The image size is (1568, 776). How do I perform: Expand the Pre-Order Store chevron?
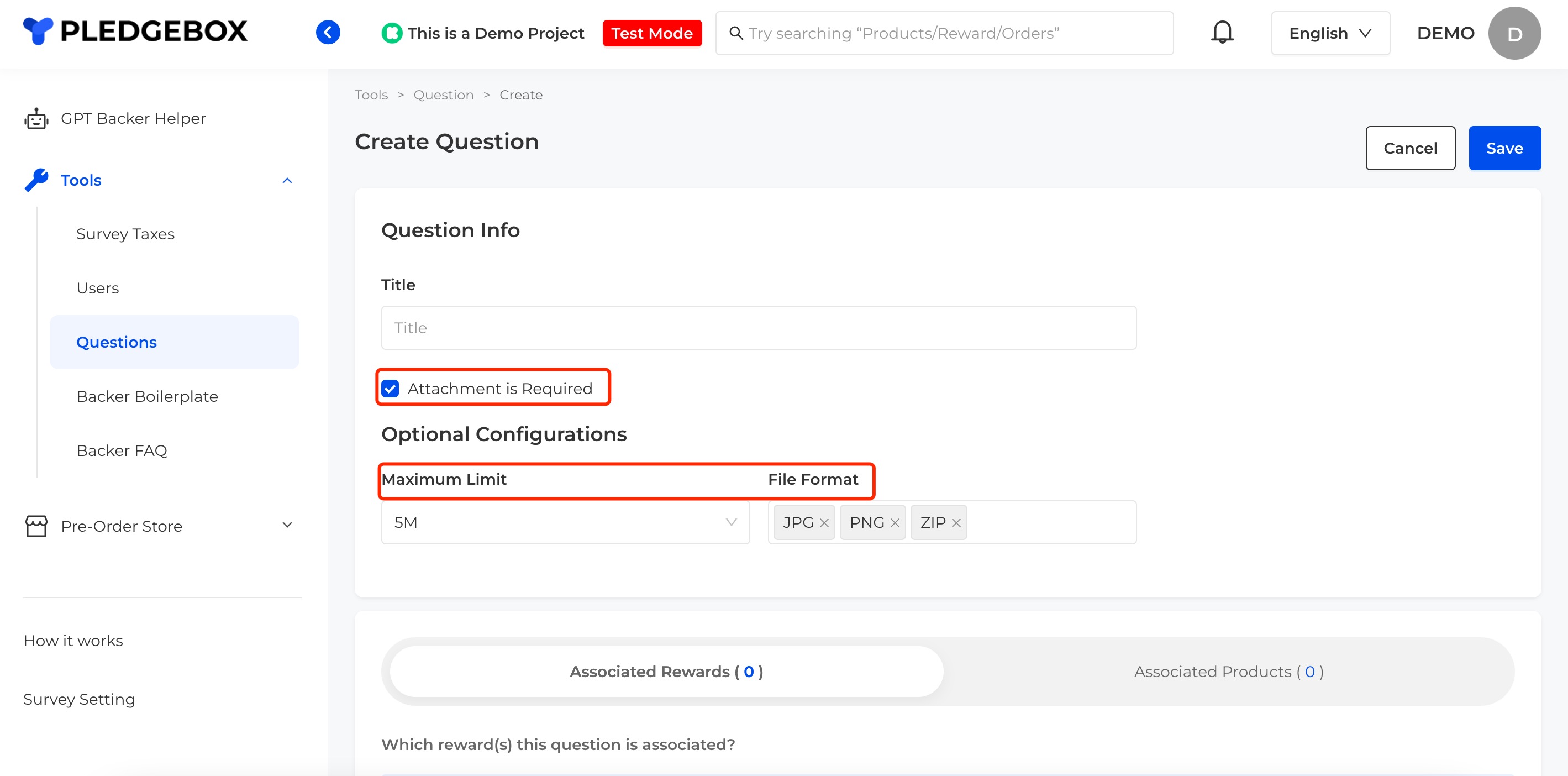[287, 525]
